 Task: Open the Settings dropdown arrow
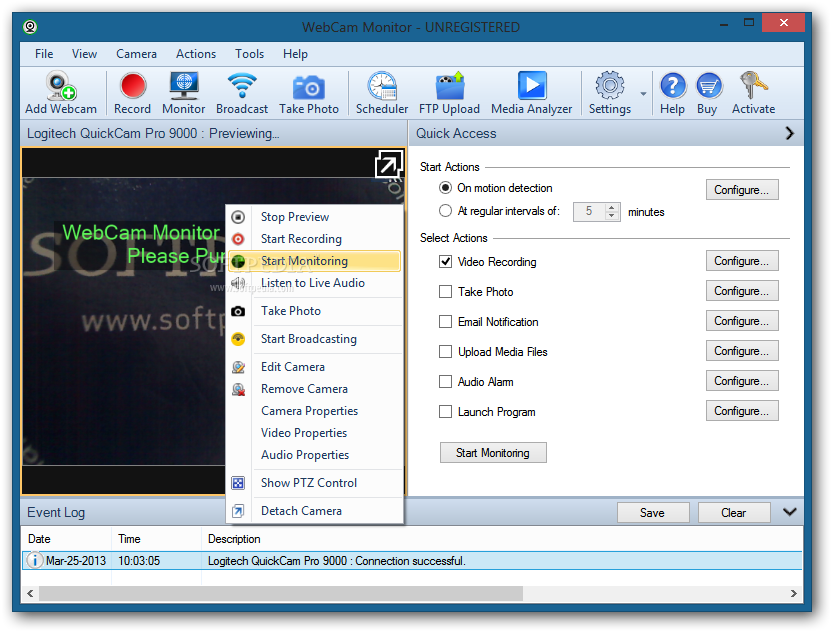tap(643, 94)
